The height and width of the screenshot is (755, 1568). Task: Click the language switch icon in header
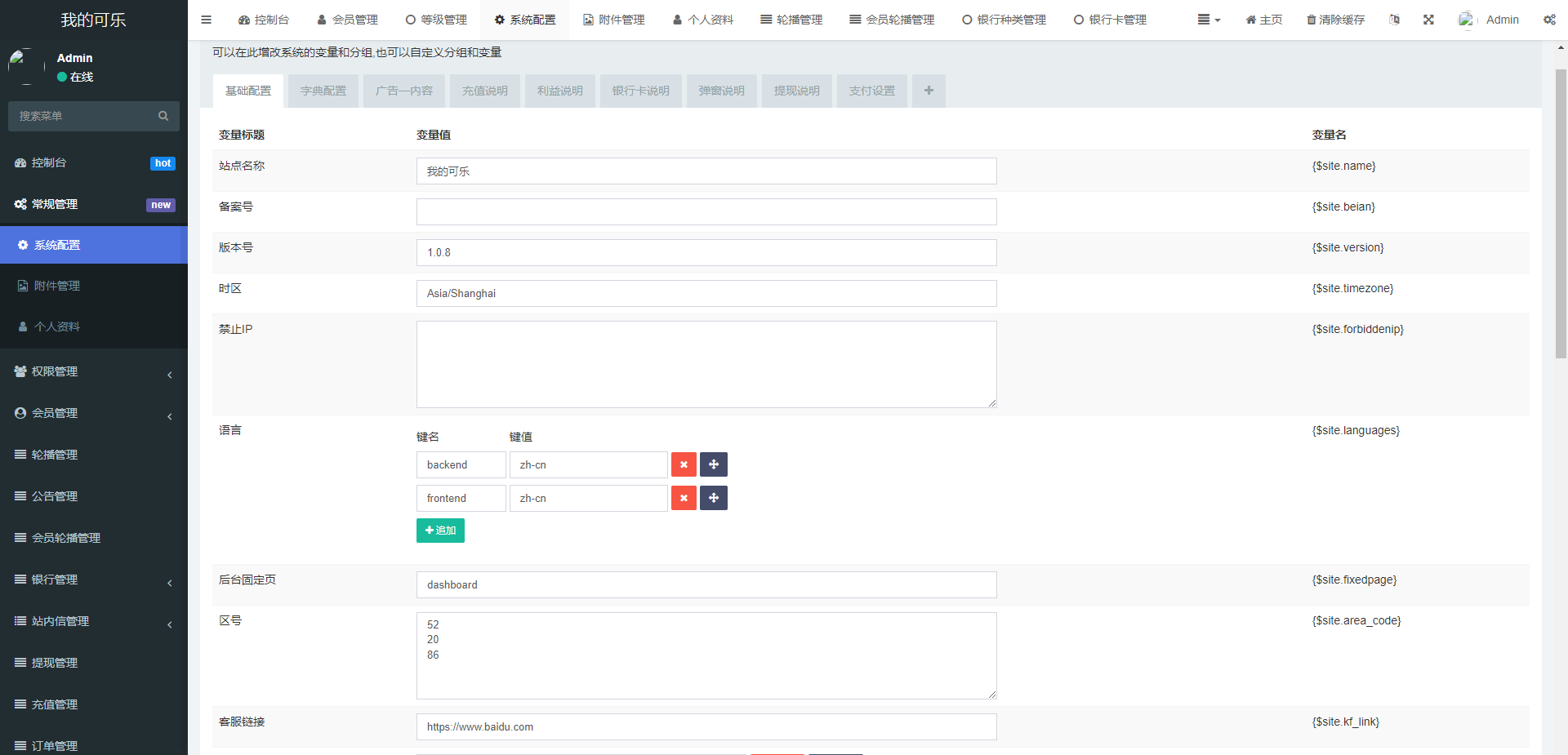click(x=1394, y=20)
